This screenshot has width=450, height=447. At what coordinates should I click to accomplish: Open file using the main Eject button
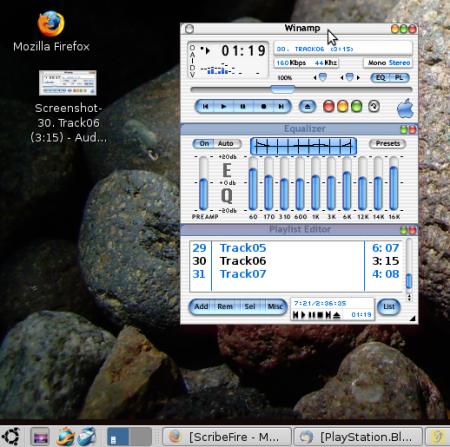tap(307, 107)
